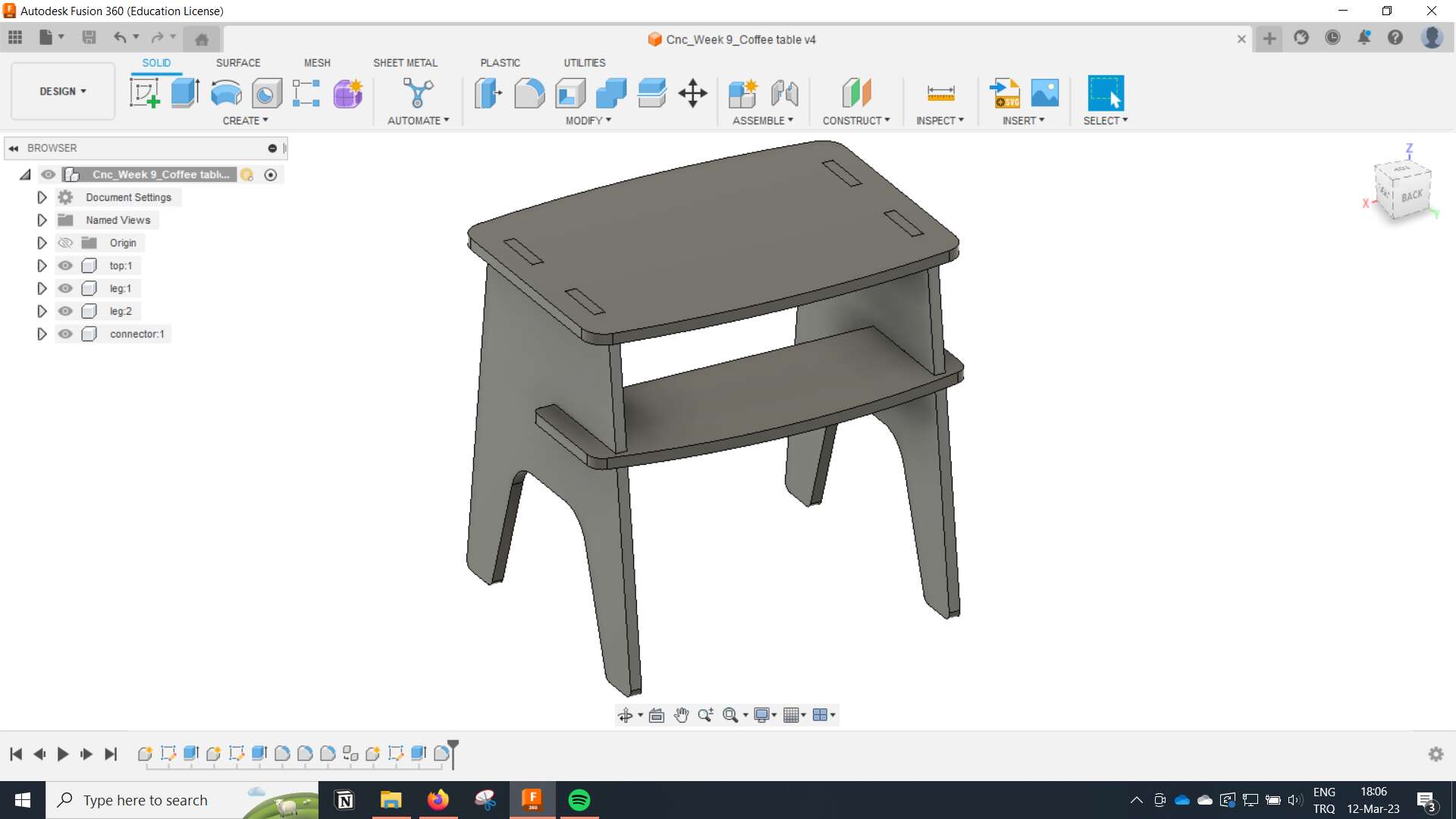
Task: Hide the leg:1 component
Action: pyautogui.click(x=65, y=288)
